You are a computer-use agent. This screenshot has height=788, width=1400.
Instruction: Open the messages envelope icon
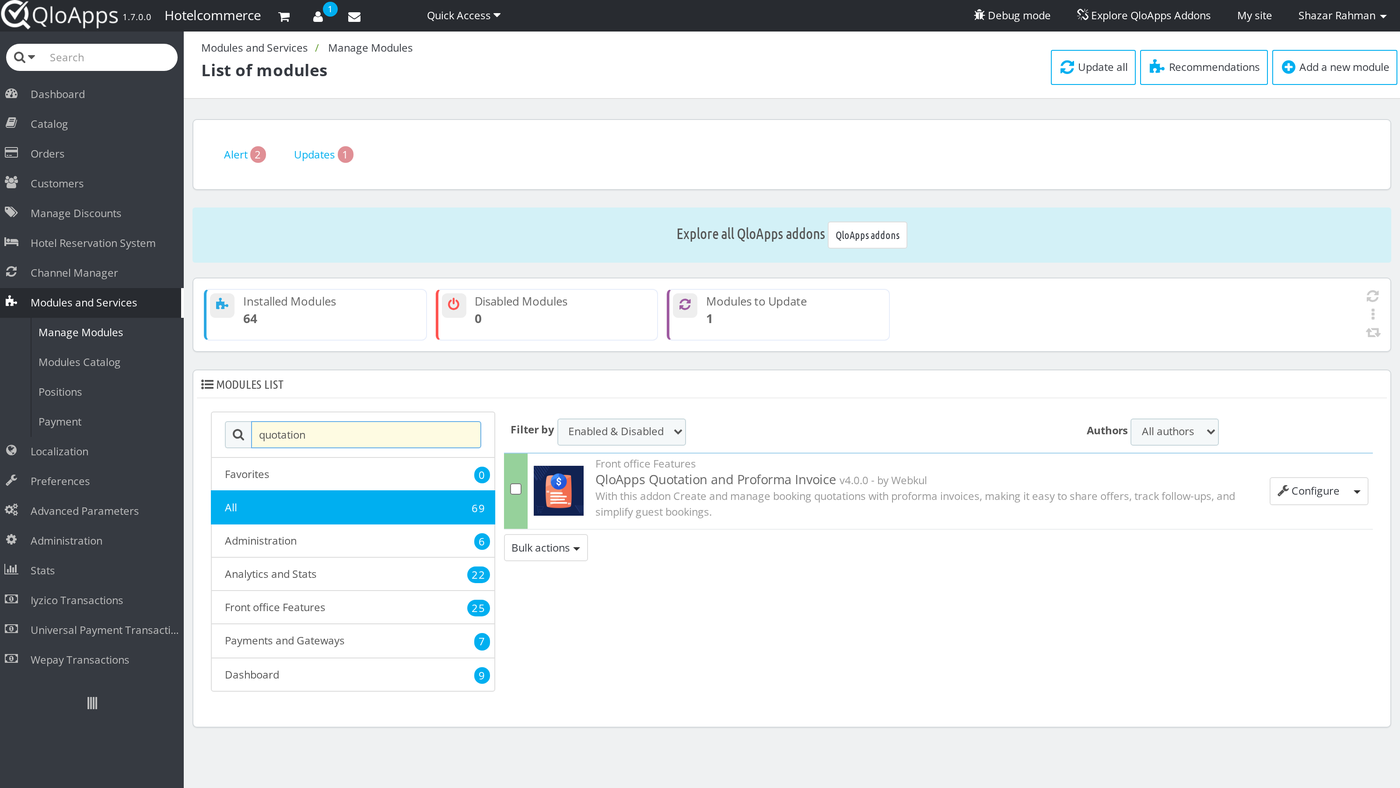(x=354, y=16)
